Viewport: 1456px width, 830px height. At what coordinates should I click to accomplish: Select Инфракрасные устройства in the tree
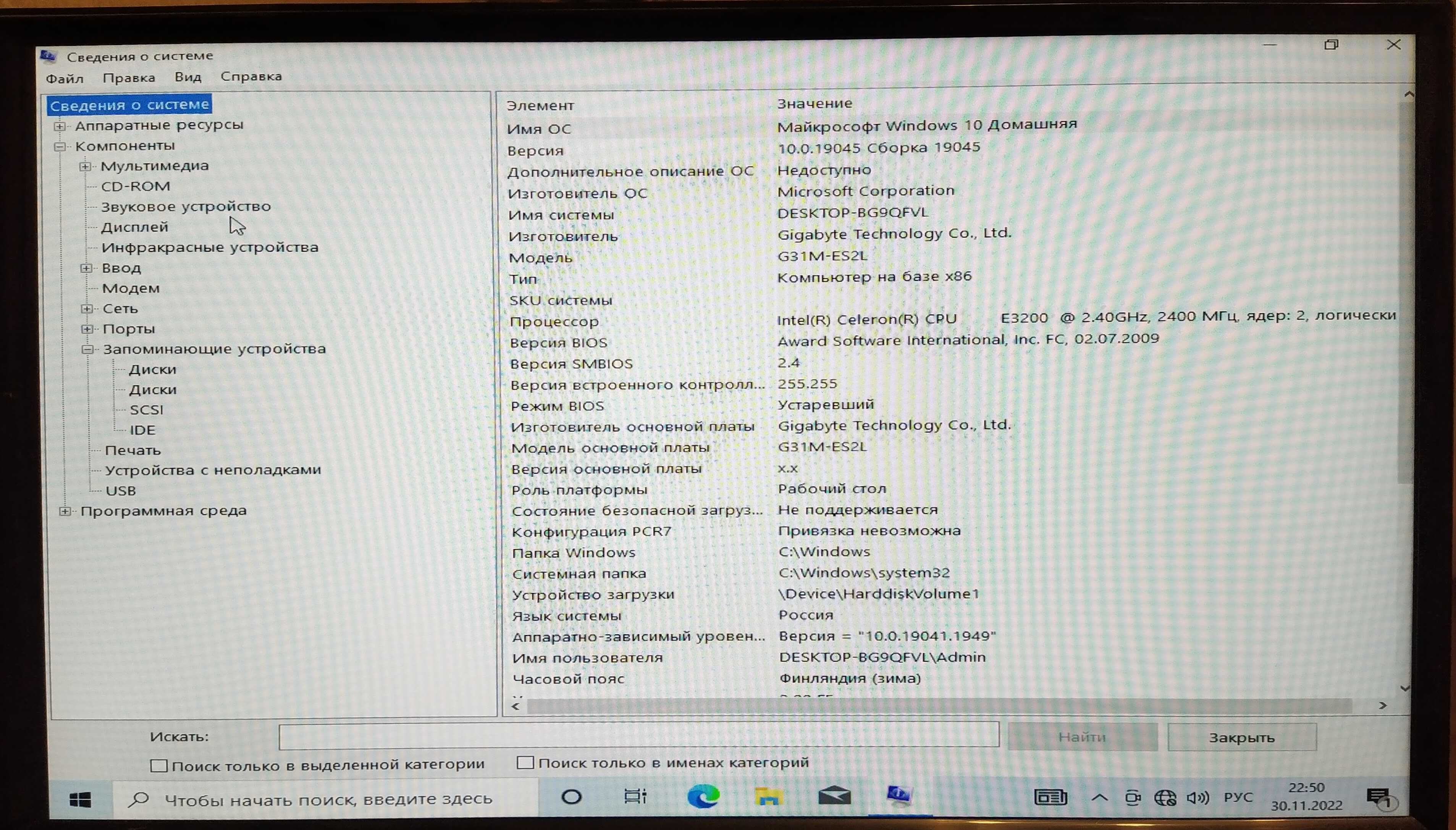(210, 247)
